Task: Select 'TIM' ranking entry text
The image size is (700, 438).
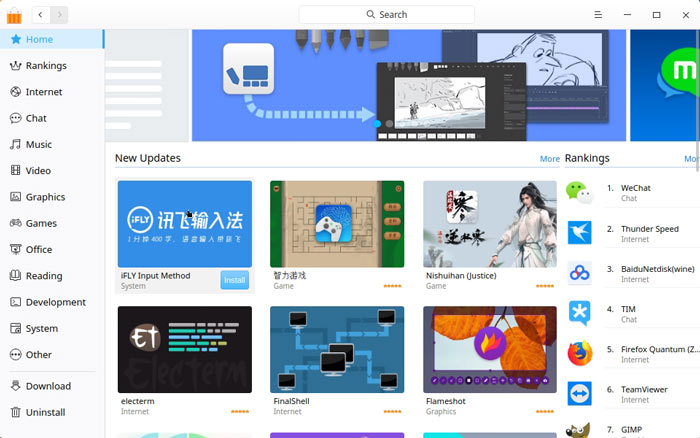Action: [628, 309]
